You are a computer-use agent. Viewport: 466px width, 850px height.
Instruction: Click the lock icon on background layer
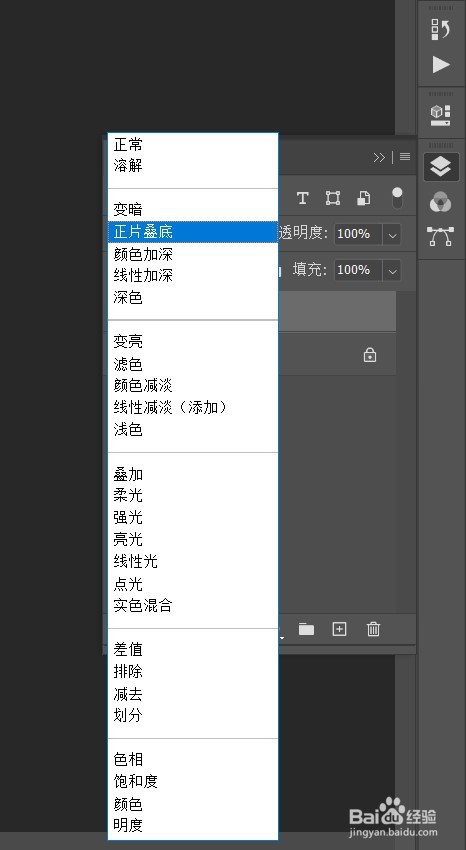[x=370, y=355]
